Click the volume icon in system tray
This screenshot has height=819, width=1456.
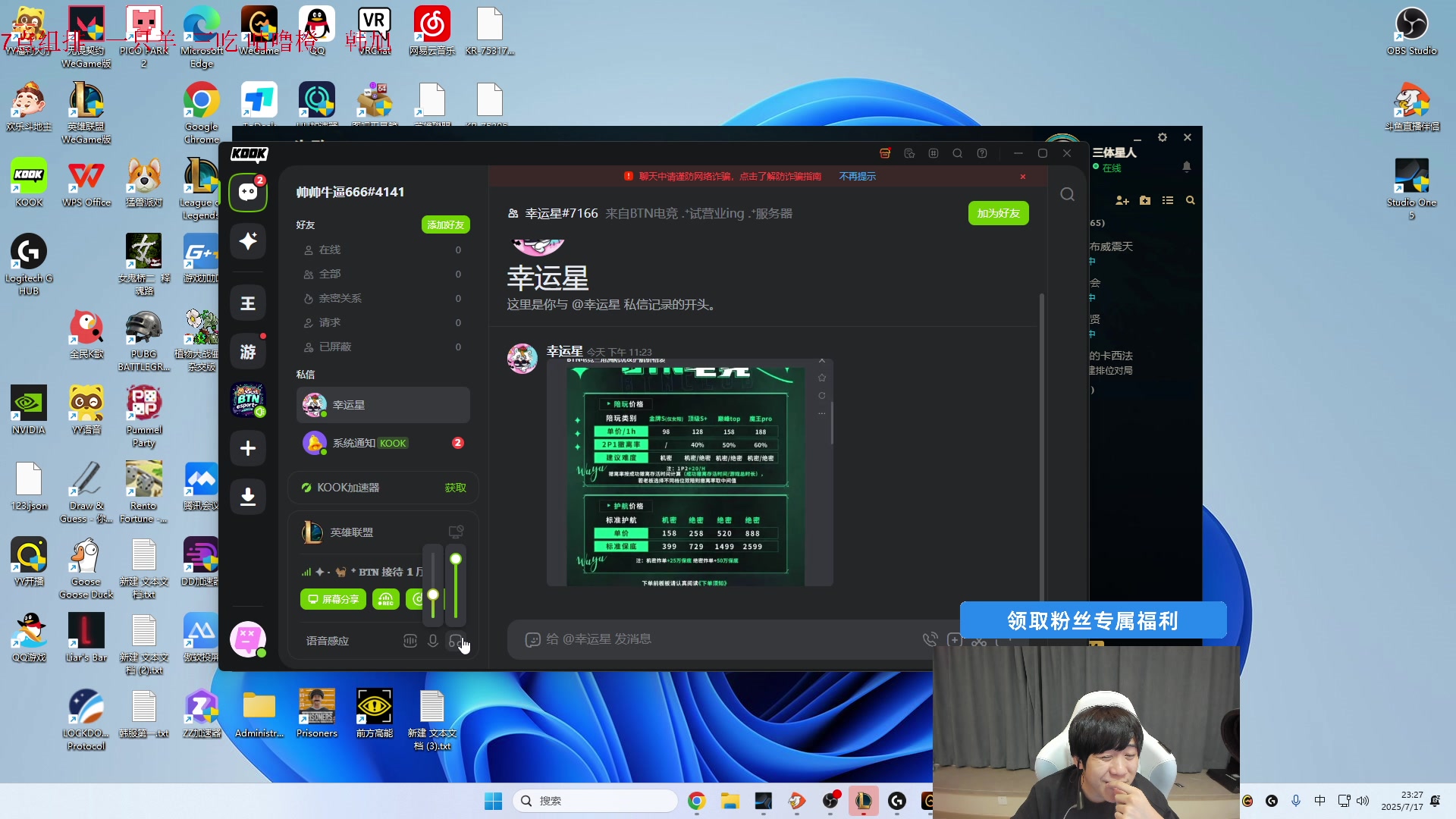click(x=1363, y=801)
